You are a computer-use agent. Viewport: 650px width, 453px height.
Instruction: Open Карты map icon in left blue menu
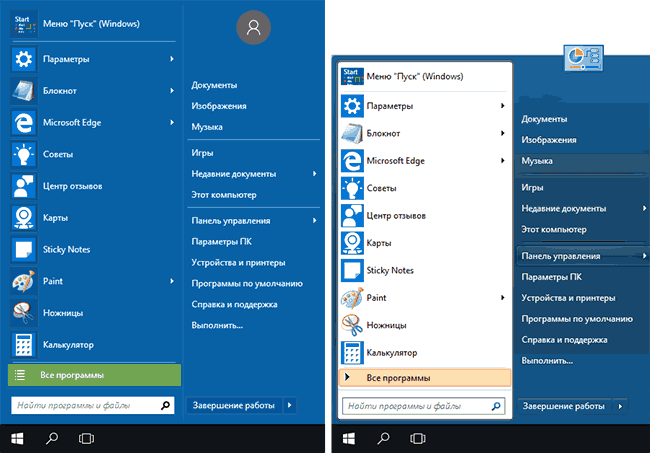(24, 218)
